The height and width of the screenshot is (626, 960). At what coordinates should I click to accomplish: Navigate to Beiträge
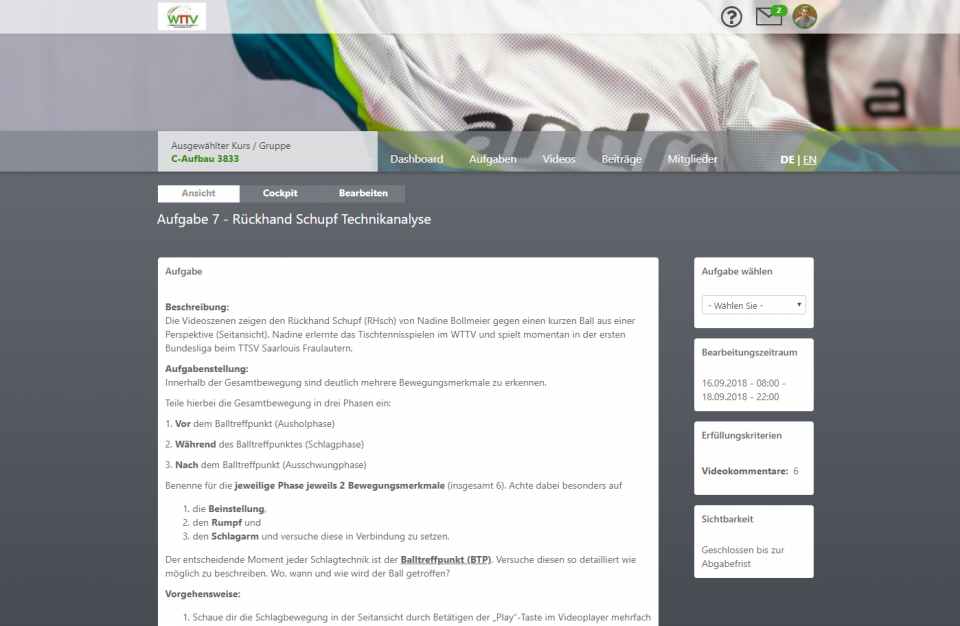pos(621,159)
